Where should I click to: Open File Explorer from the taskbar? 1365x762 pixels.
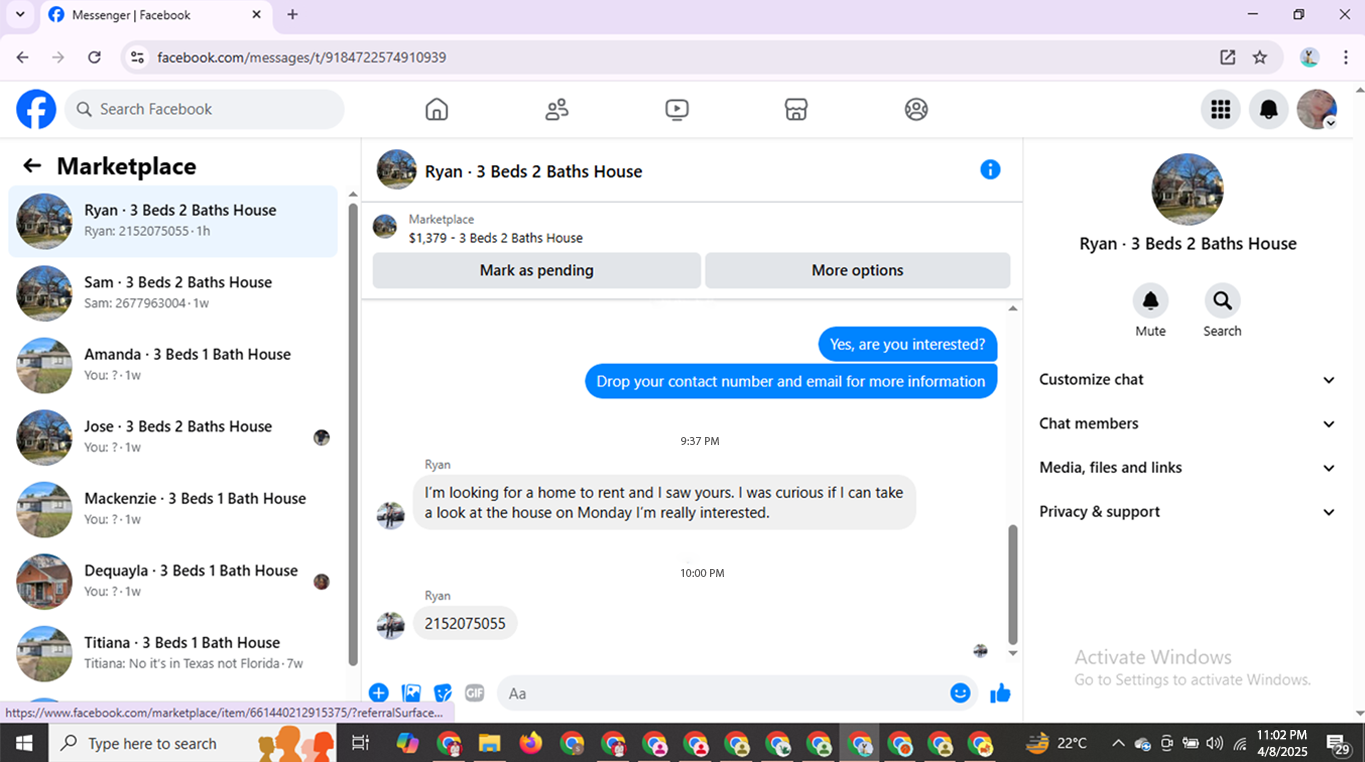489,743
